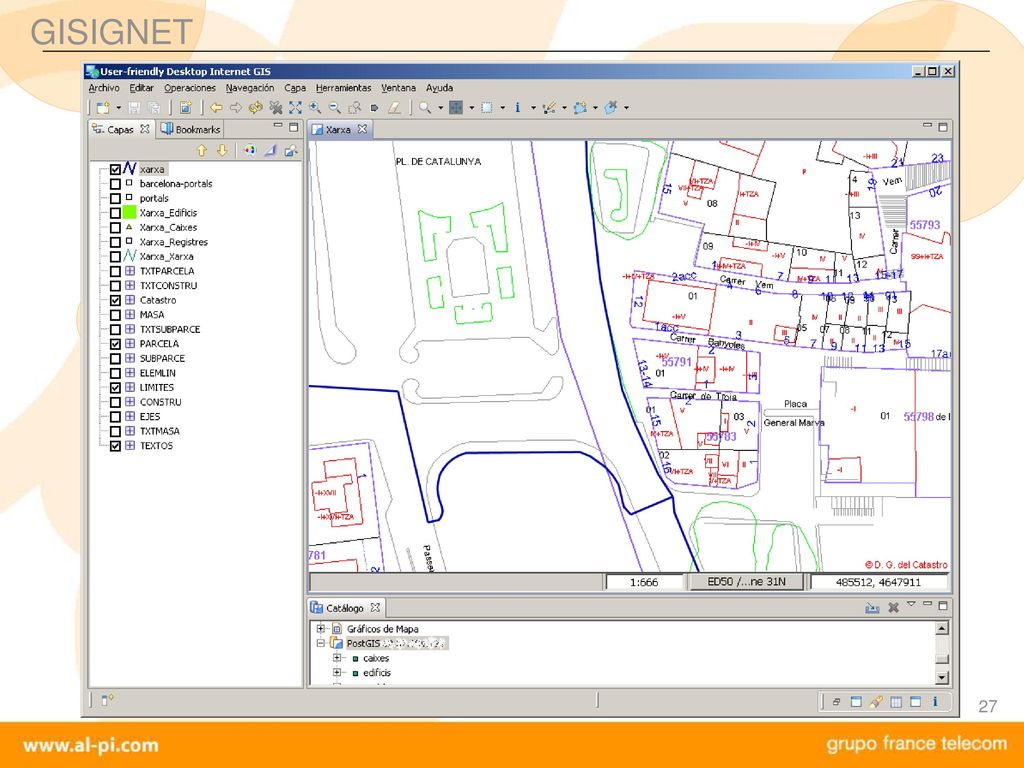
Task: Select the Pan tool icon
Action: tap(456, 108)
